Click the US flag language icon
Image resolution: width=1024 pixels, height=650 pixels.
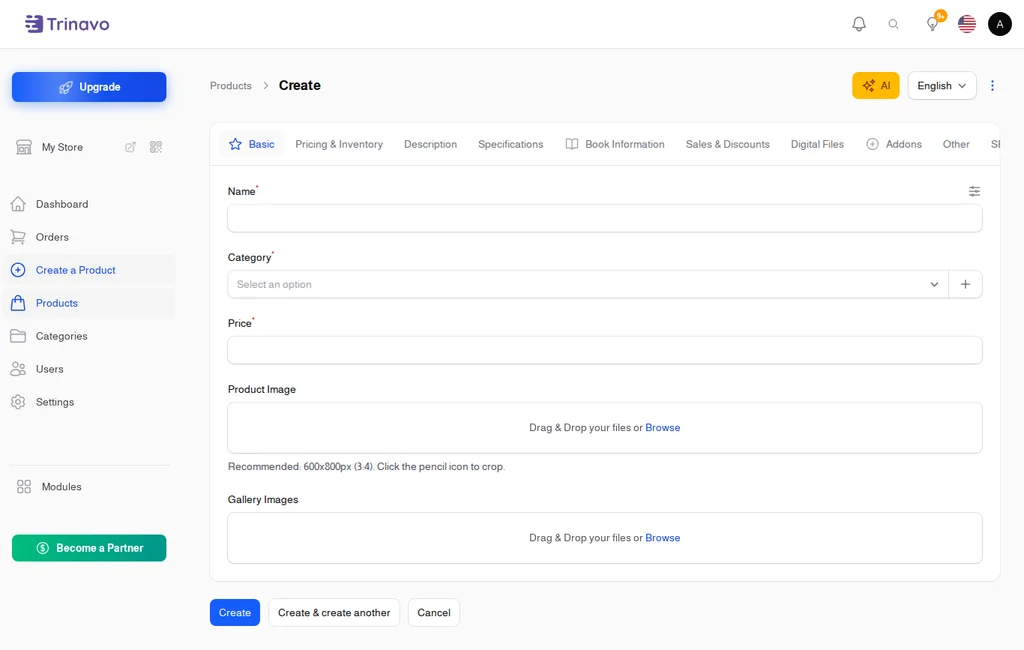click(x=967, y=24)
